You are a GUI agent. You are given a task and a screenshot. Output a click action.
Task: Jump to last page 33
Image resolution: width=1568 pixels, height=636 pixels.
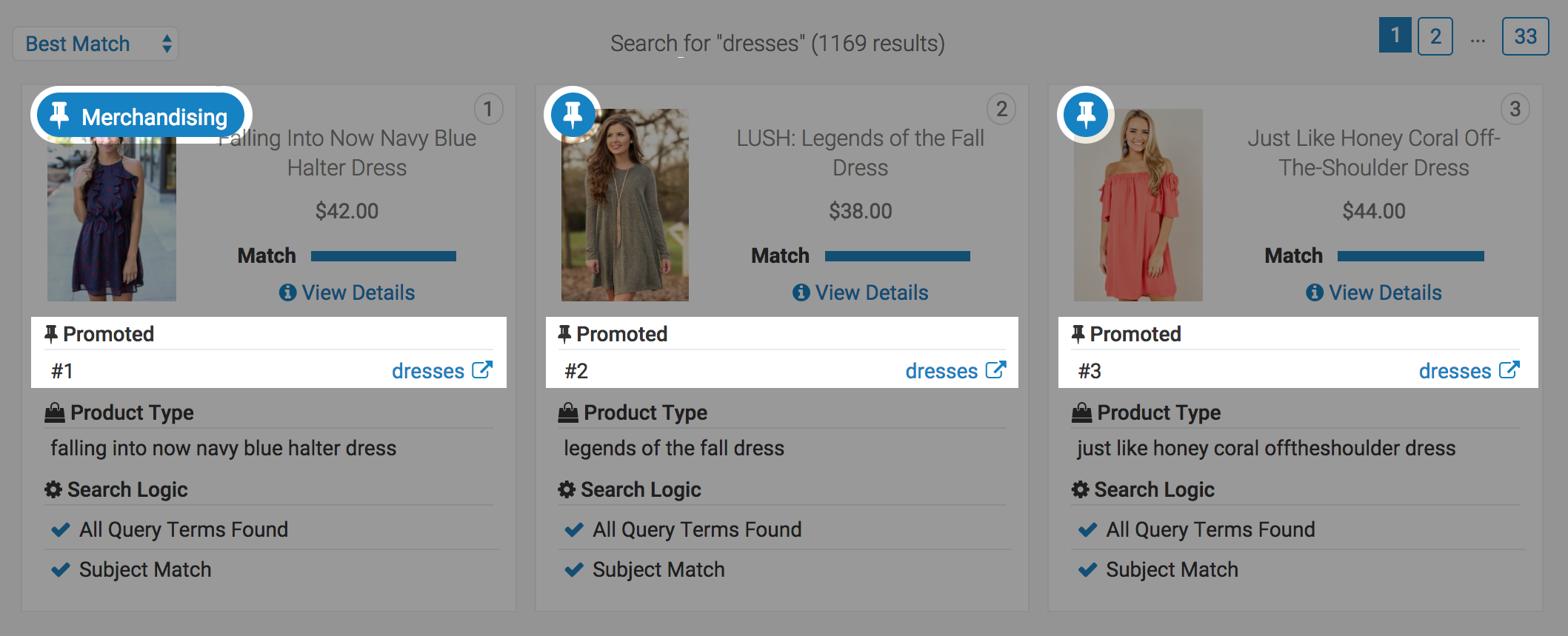click(1524, 36)
